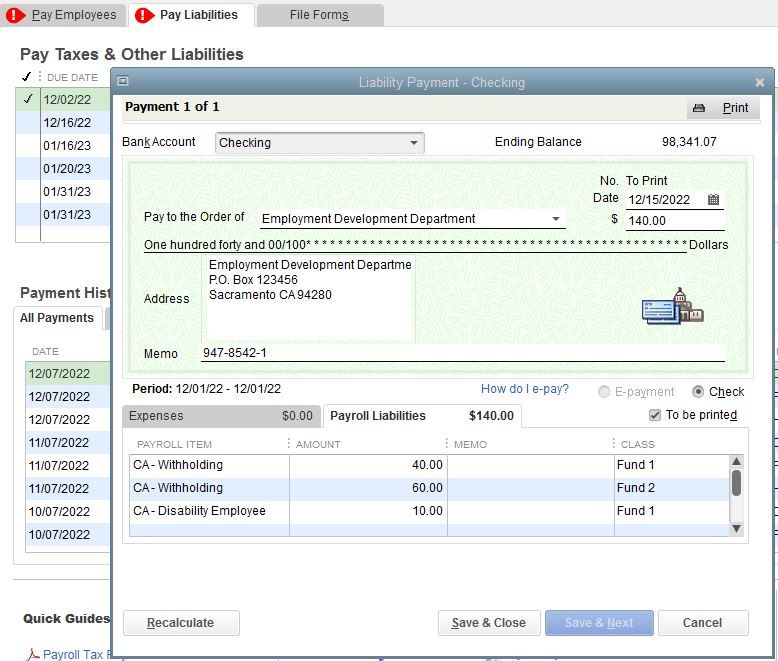The height and width of the screenshot is (661, 778).
Task: Expand the Pay to the Order of dropdown
Action: (556, 219)
